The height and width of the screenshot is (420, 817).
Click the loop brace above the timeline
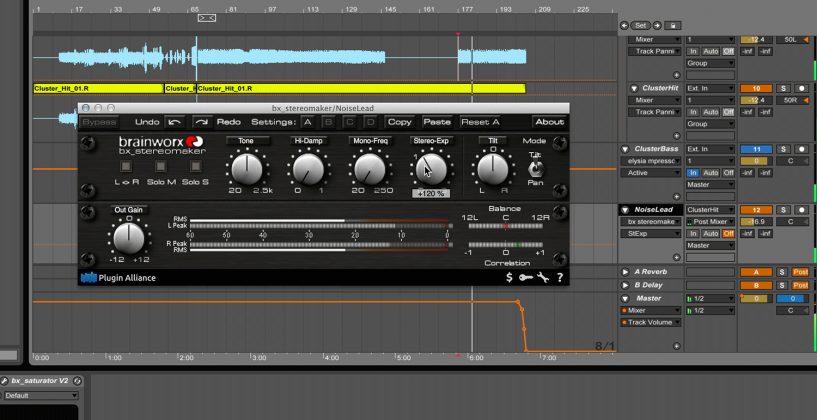[x=206, y=18]
